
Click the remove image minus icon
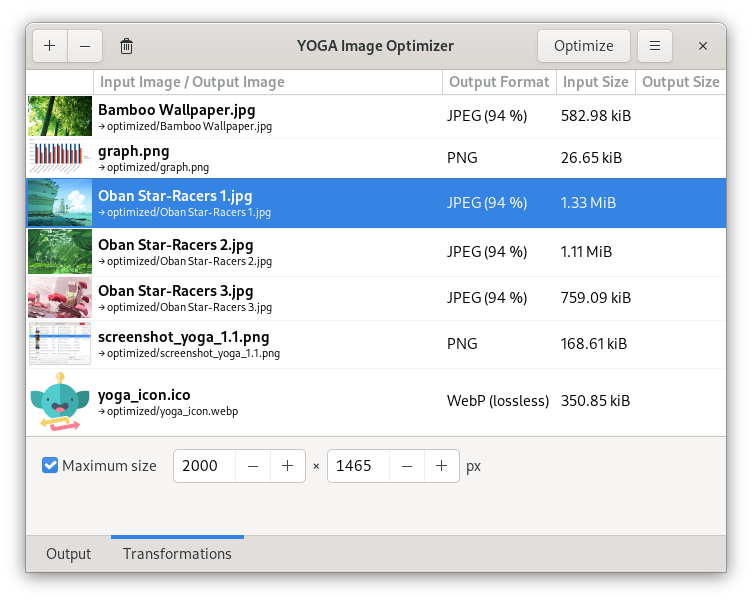click(84, 46)
